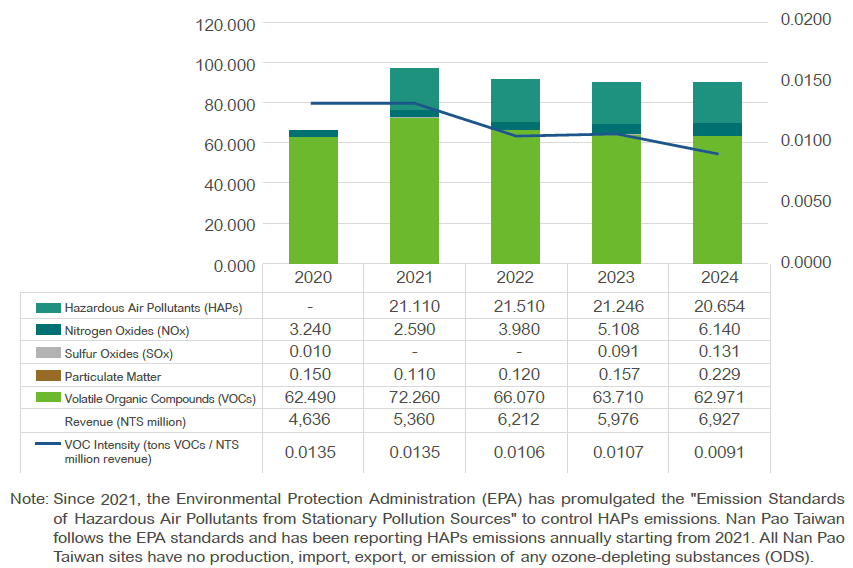The height and width of the screenshot is (568, 853).
Task: Select the 2021 HAPs top bar segment
Action: click(x=414, y=88)
